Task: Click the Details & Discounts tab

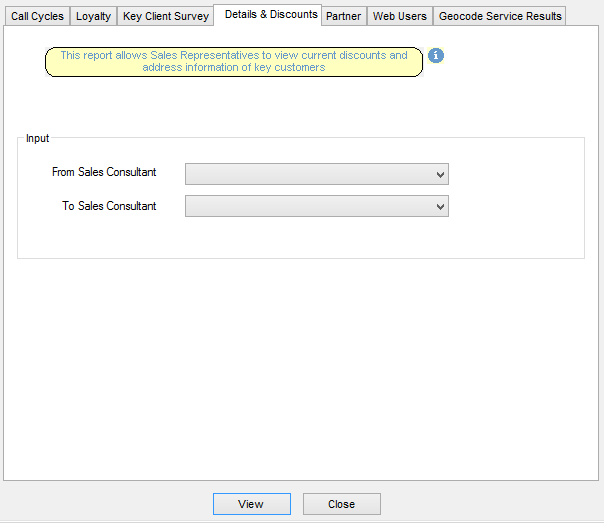Action: pos(271,15)
